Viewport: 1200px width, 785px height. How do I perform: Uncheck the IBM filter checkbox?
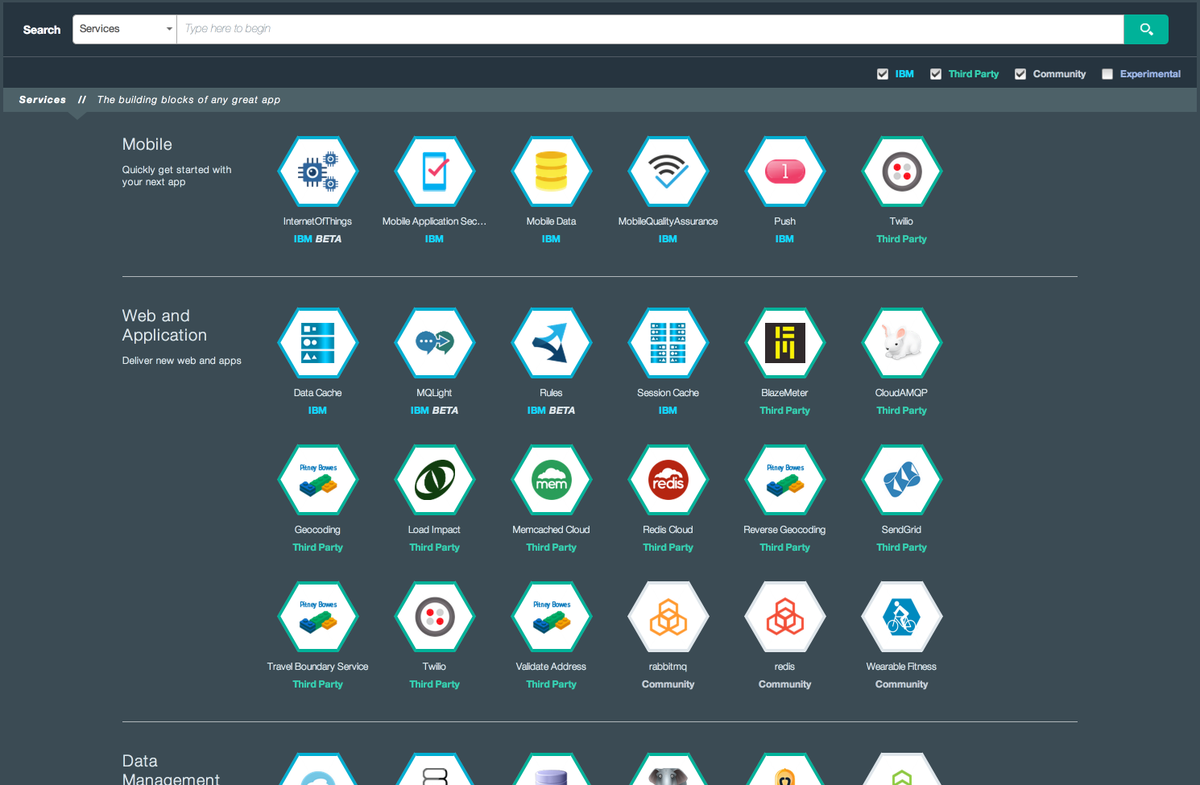tap(882, 74)
